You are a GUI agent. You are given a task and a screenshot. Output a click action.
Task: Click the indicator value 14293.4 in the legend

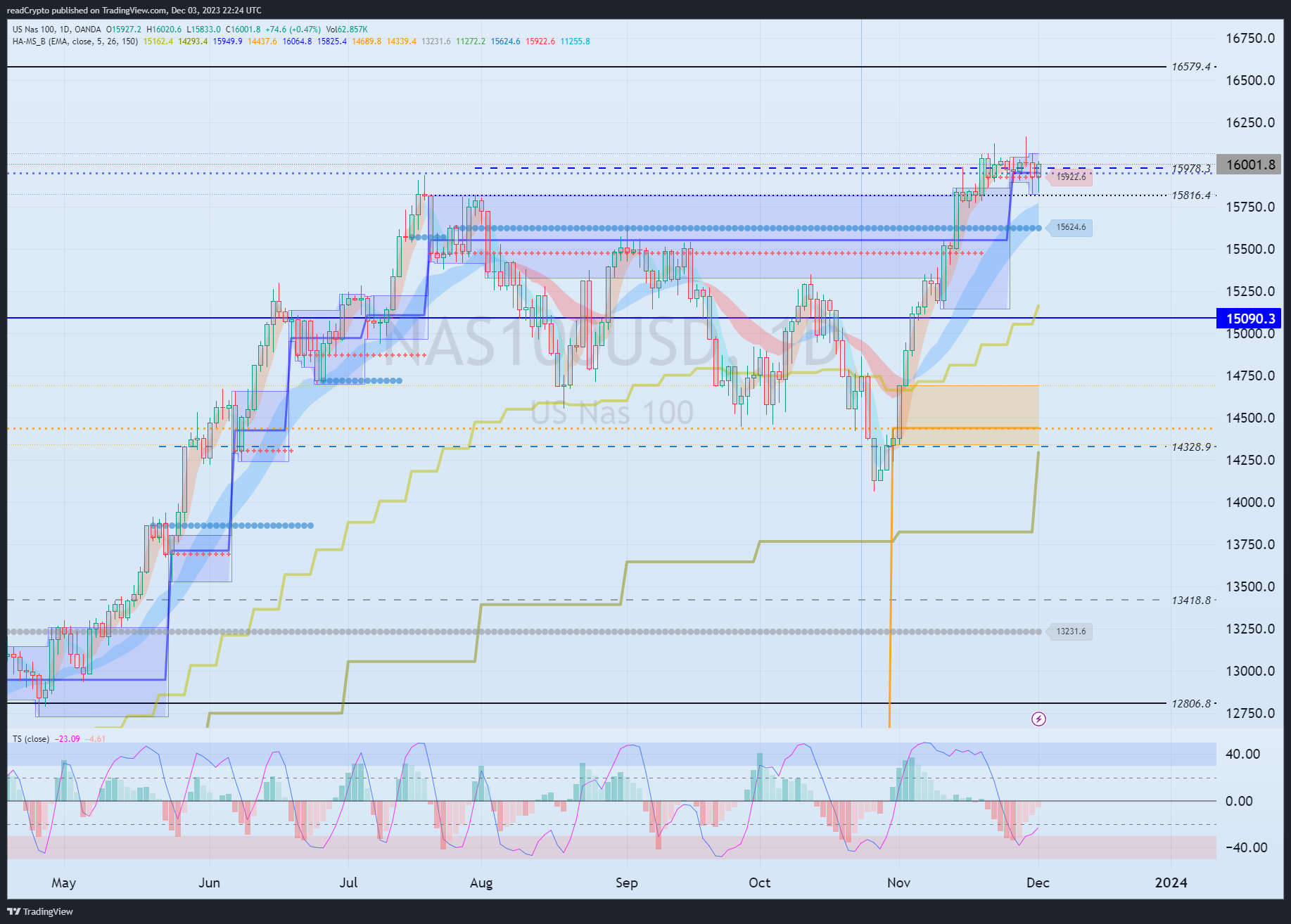point(193,41)
